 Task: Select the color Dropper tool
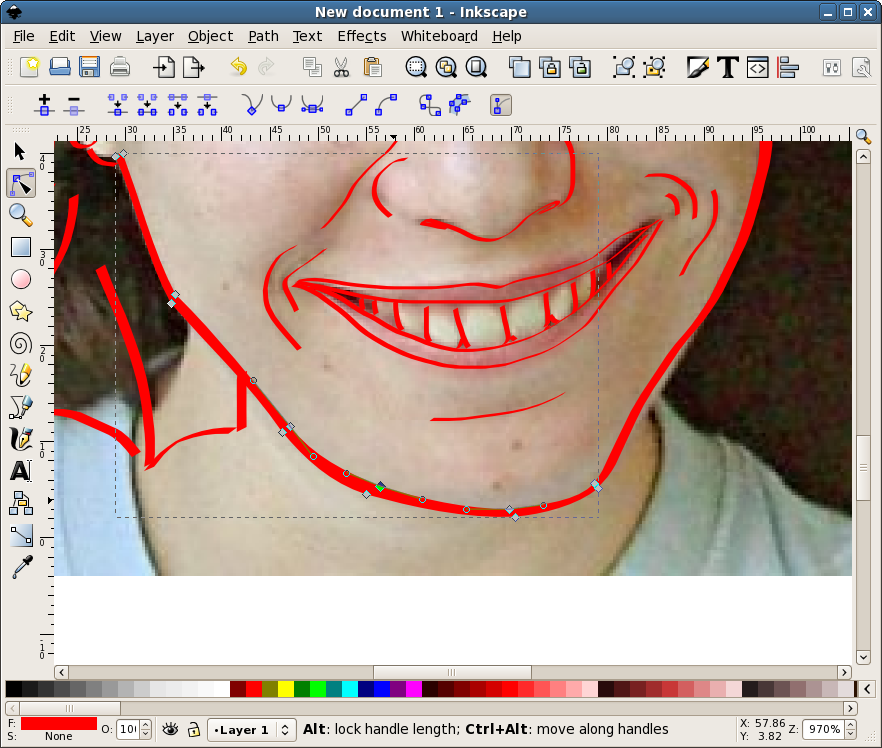[20, 567]
